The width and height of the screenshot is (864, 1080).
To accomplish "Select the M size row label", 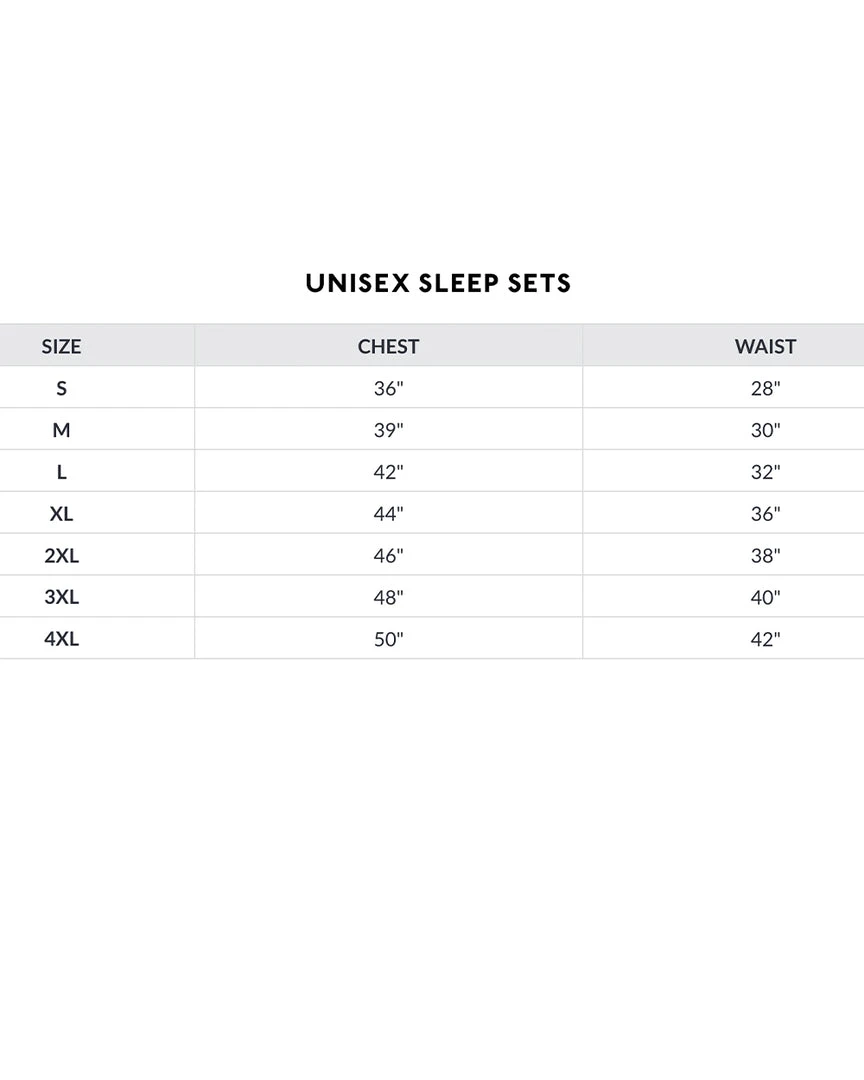I will (x=61, y=430).
